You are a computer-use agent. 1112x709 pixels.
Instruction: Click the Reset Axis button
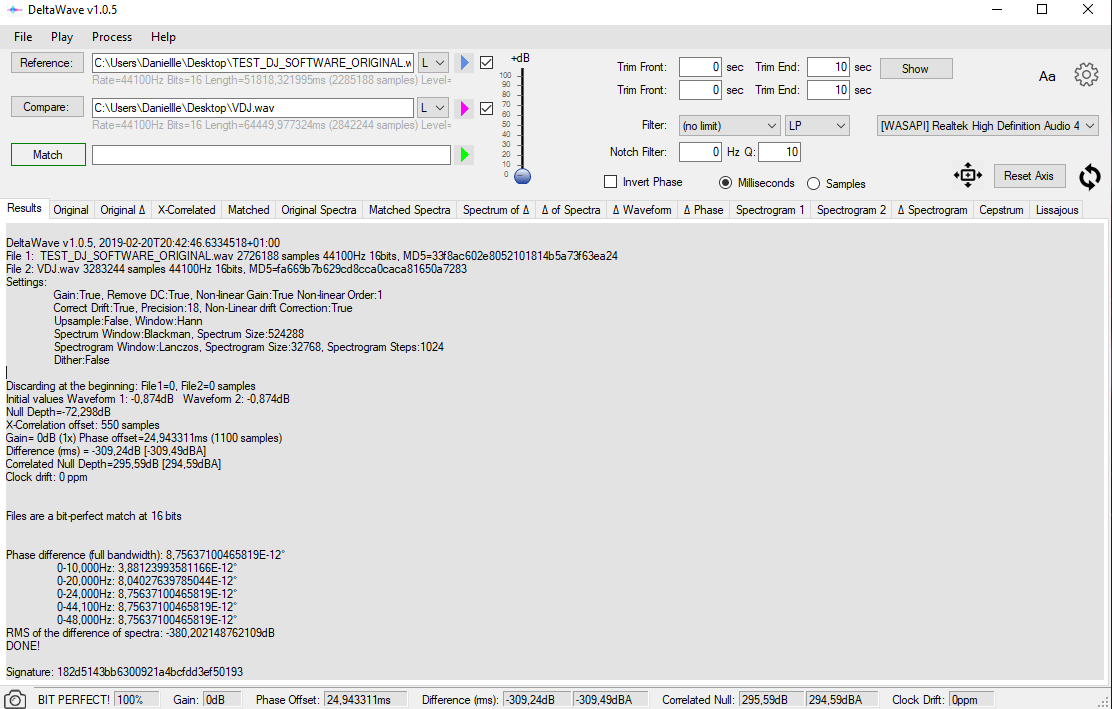[1029, 176]
